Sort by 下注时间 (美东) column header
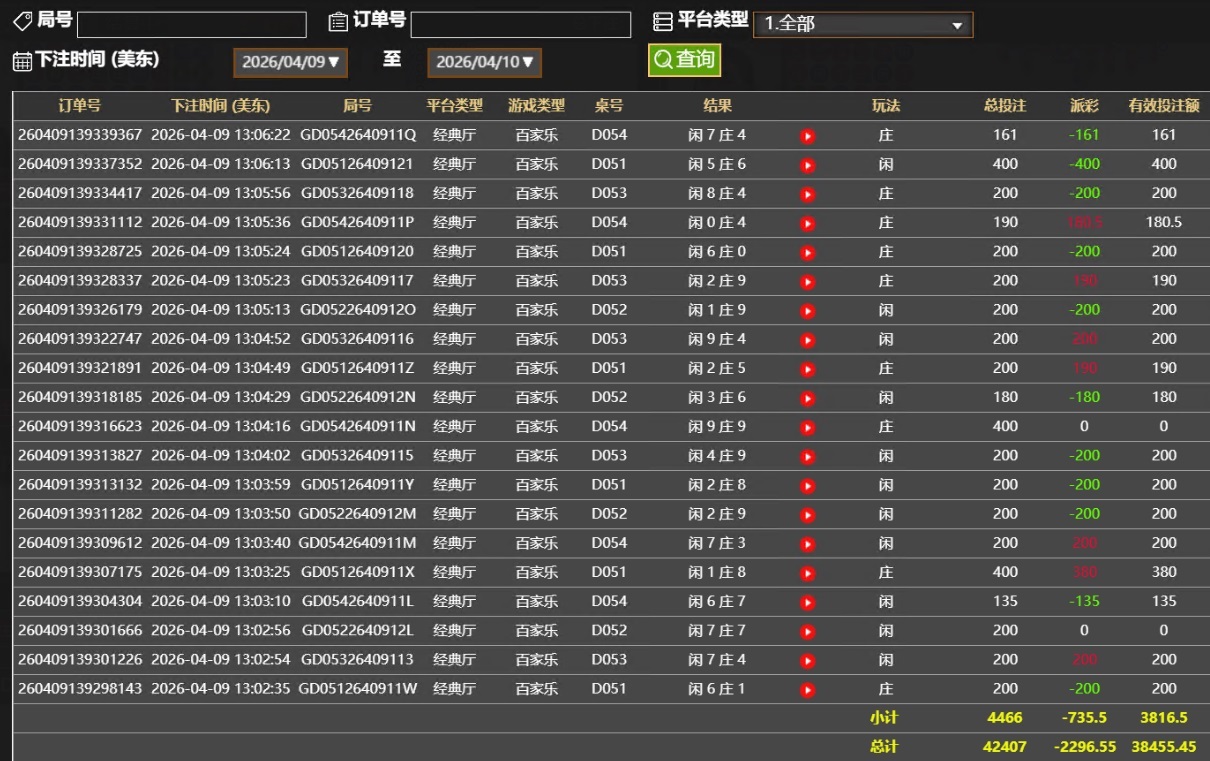Screen dimensions: 1210x761 click(220, 106)
